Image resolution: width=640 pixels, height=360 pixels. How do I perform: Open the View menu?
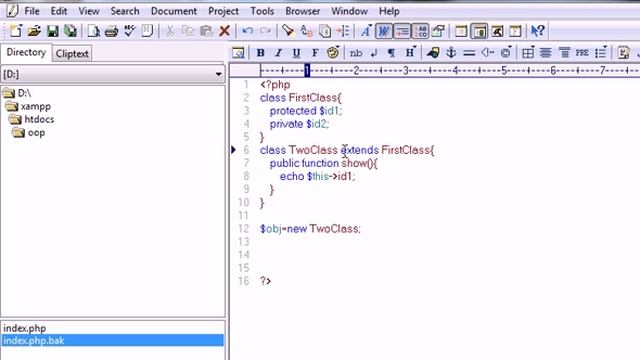tap(89, 11)
